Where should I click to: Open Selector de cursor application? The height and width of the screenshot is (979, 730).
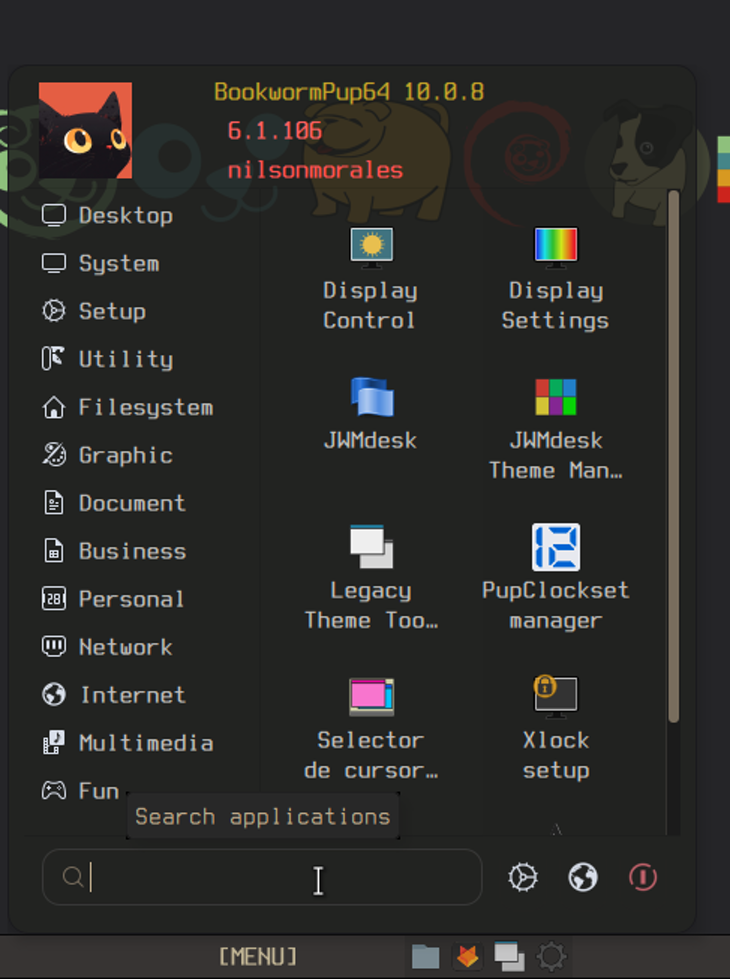(370, 728)
